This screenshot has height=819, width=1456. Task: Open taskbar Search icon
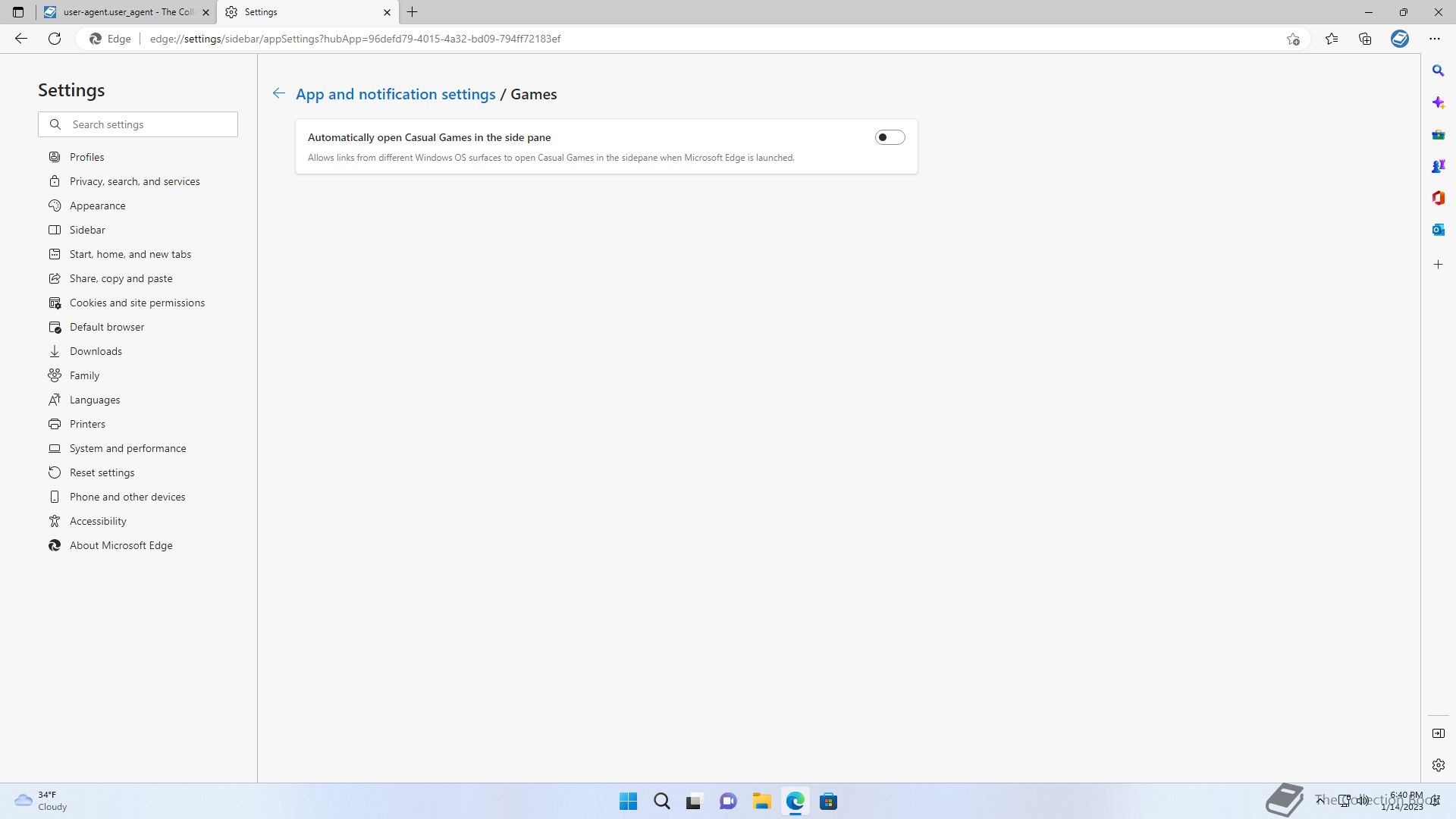pos(661,802)
